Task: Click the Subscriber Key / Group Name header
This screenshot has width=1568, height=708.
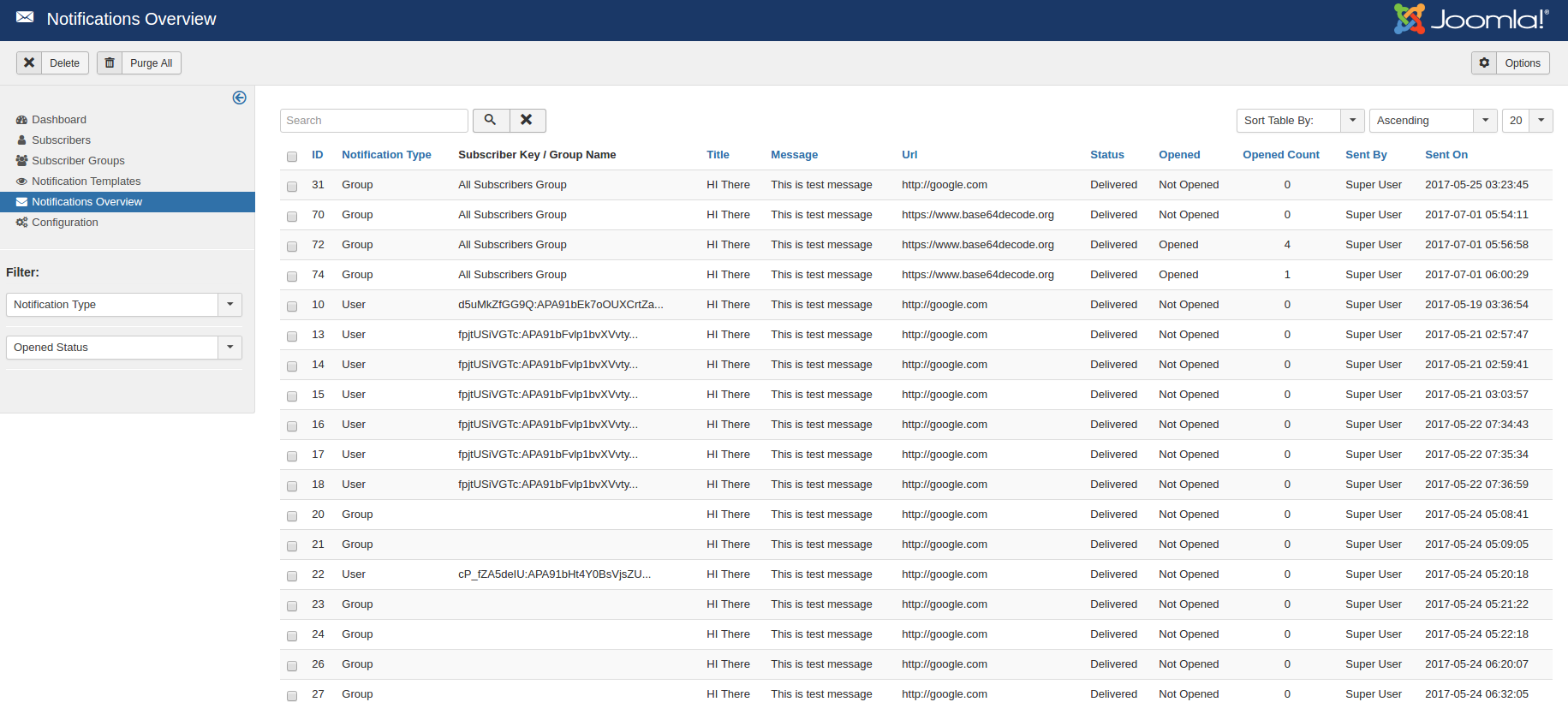Action: [537, 155]
